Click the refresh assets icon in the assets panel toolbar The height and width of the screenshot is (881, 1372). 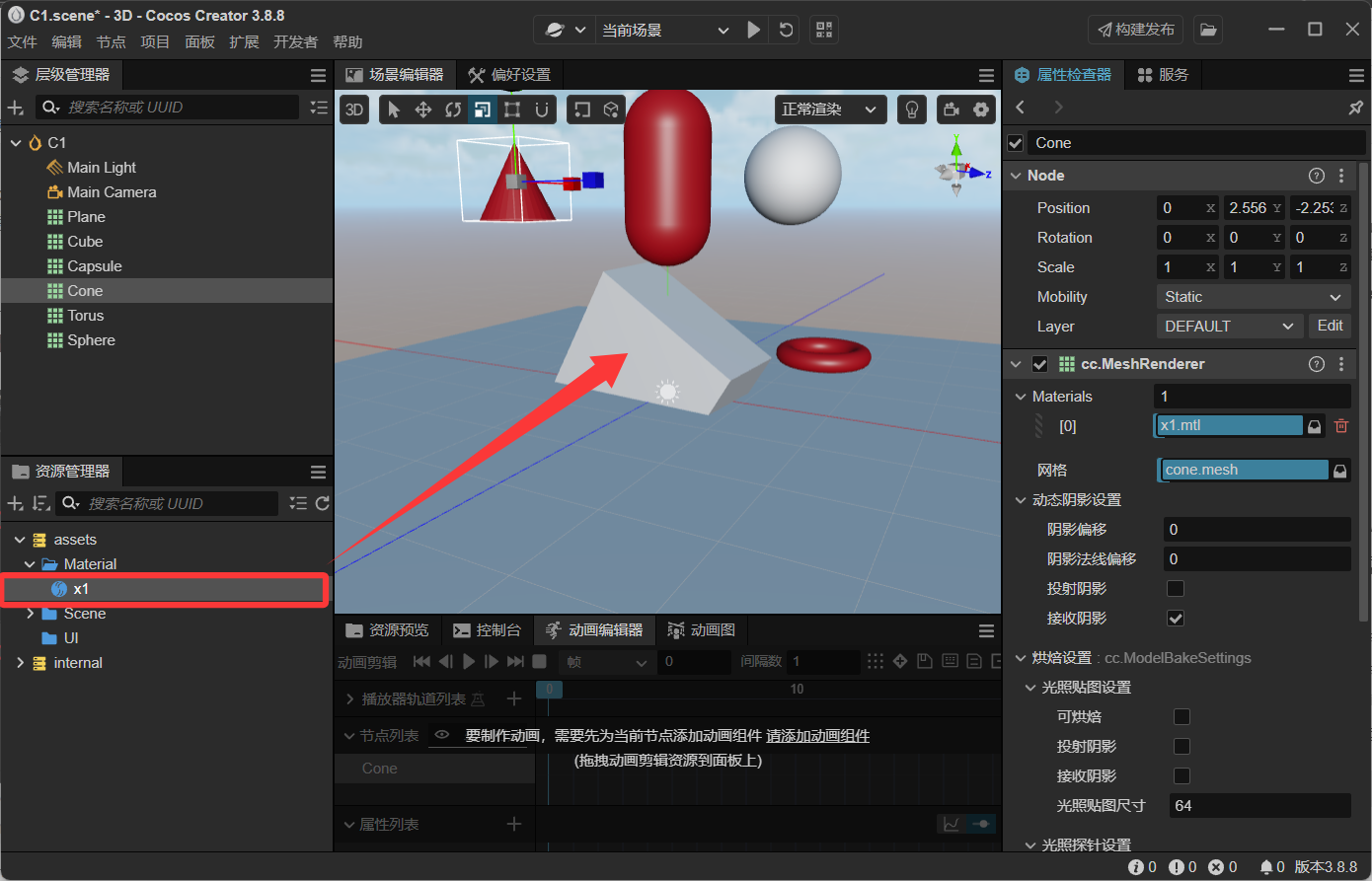[322, 504]
